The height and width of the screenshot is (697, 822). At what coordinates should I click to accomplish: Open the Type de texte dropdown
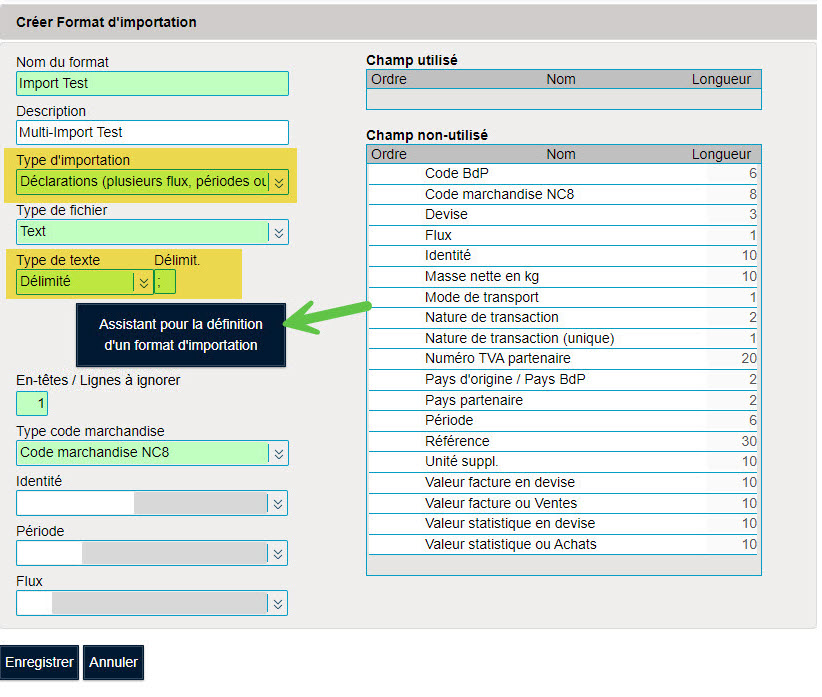coord(84,282)
